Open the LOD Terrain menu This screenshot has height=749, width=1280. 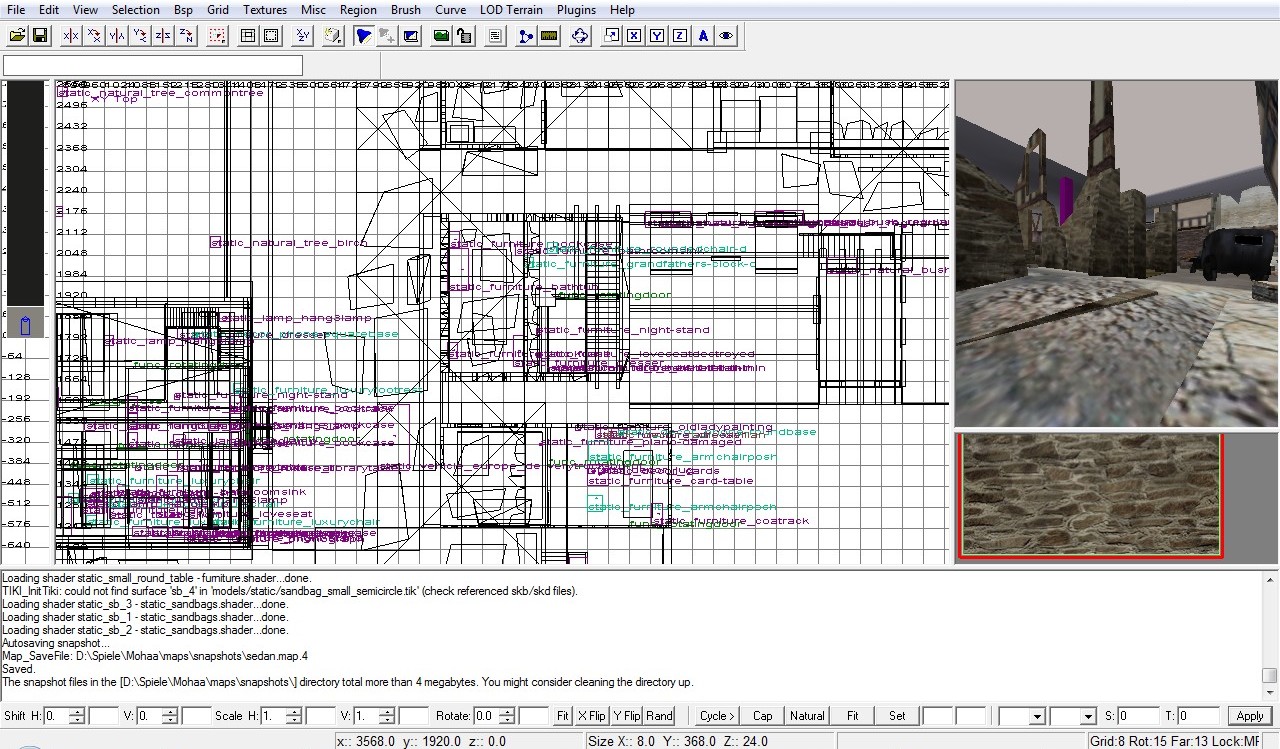pos(511,10)
